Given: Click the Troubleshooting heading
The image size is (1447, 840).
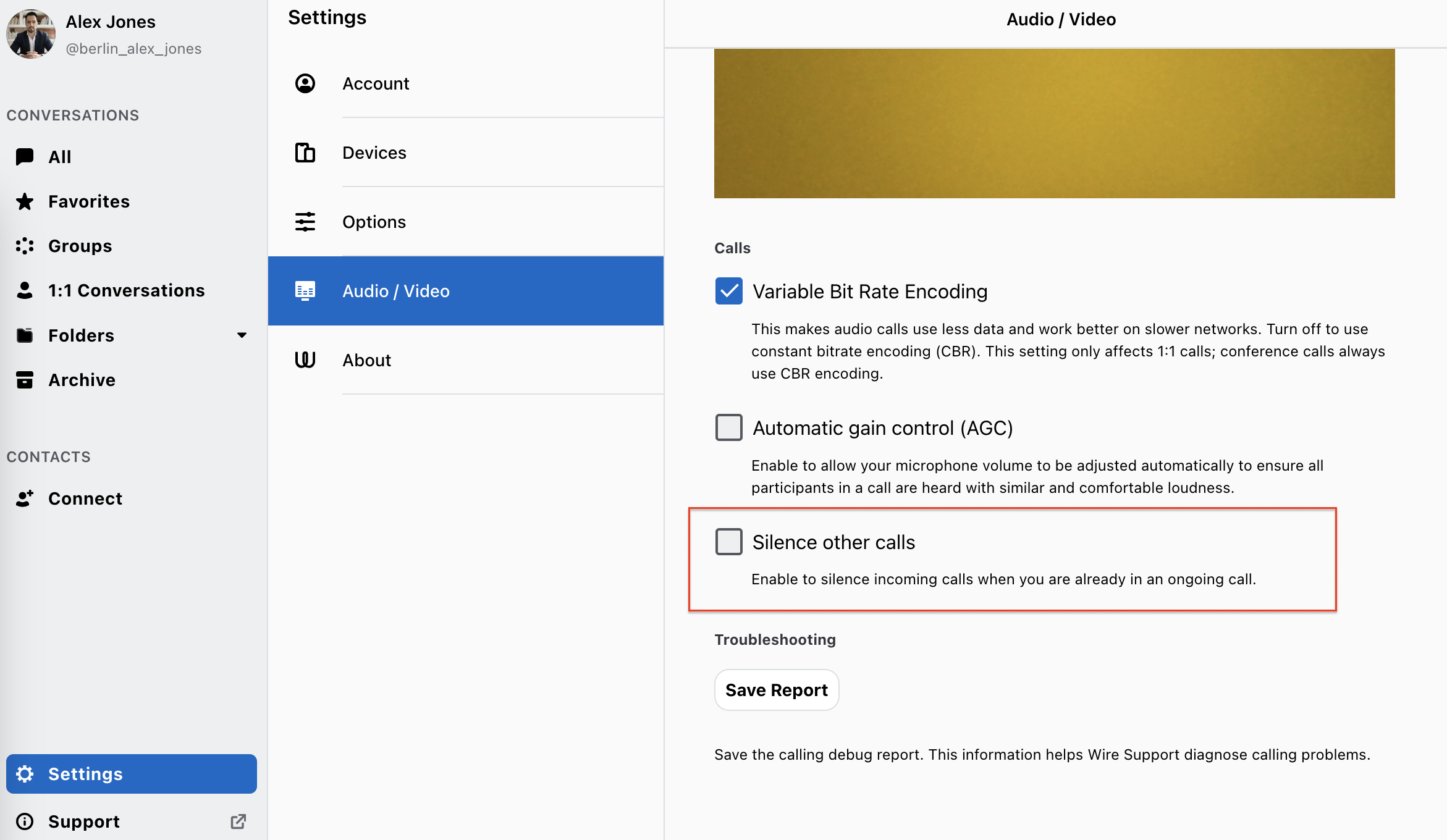Looking at the screenshot, I should pos(775,640).
